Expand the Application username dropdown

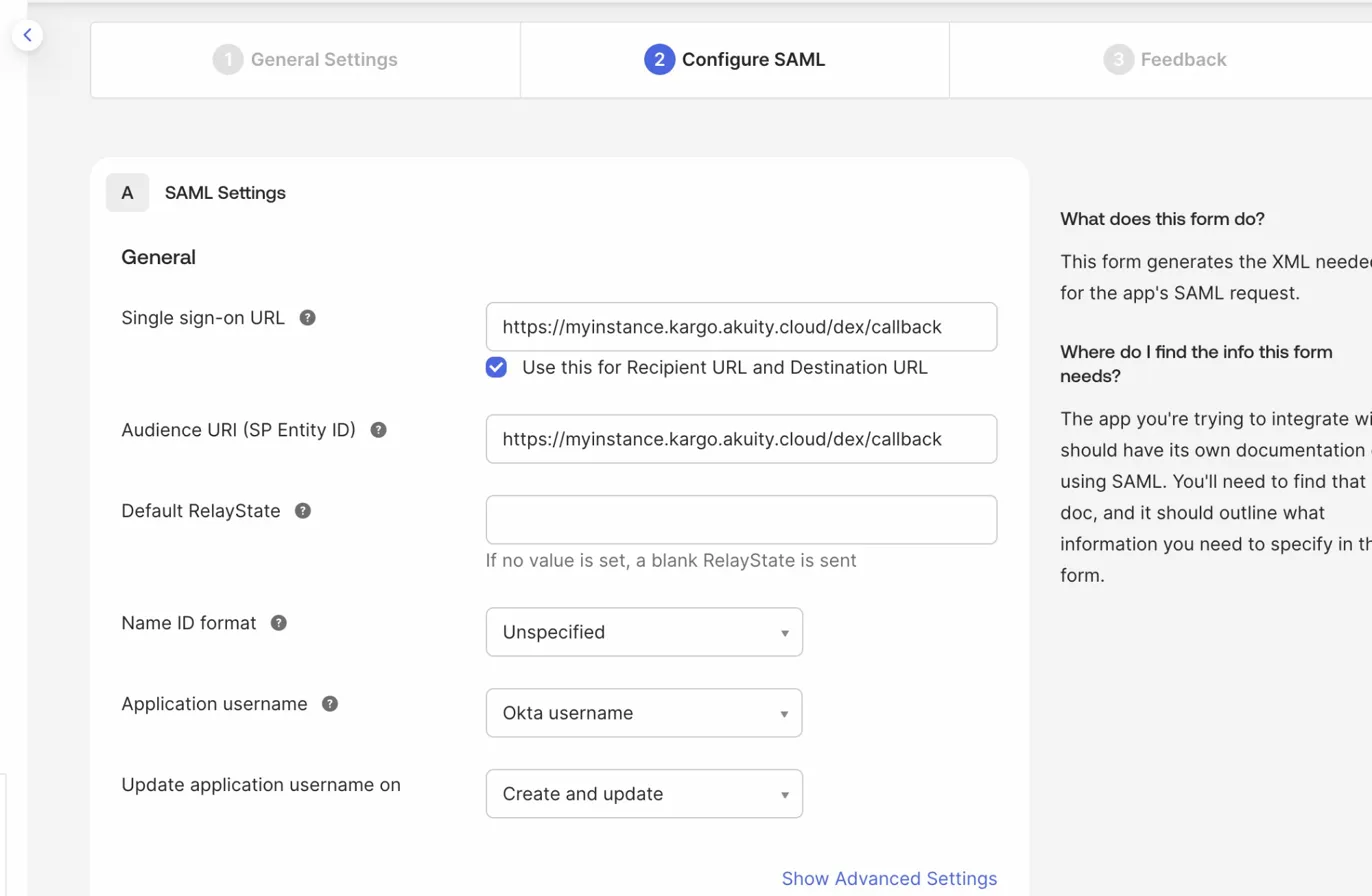[644, 713]
